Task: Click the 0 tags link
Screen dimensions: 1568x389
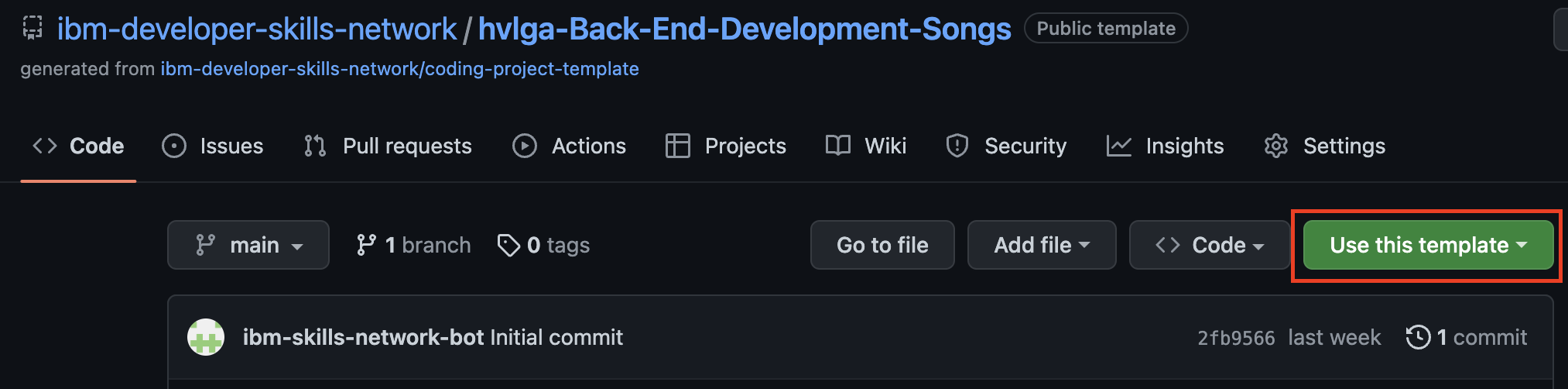Action: pyautogui.click(x=543, y=245)
